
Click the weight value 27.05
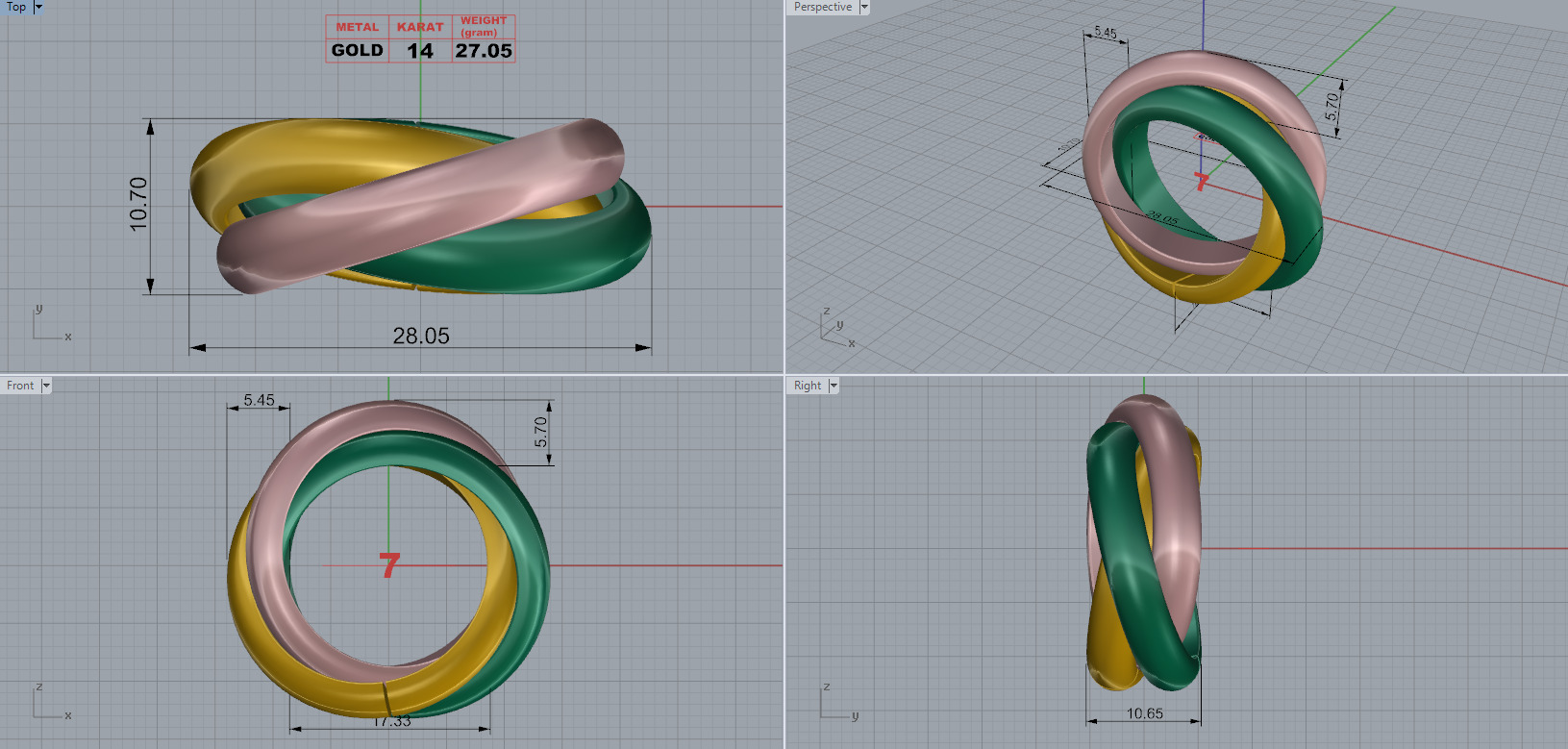484,51
